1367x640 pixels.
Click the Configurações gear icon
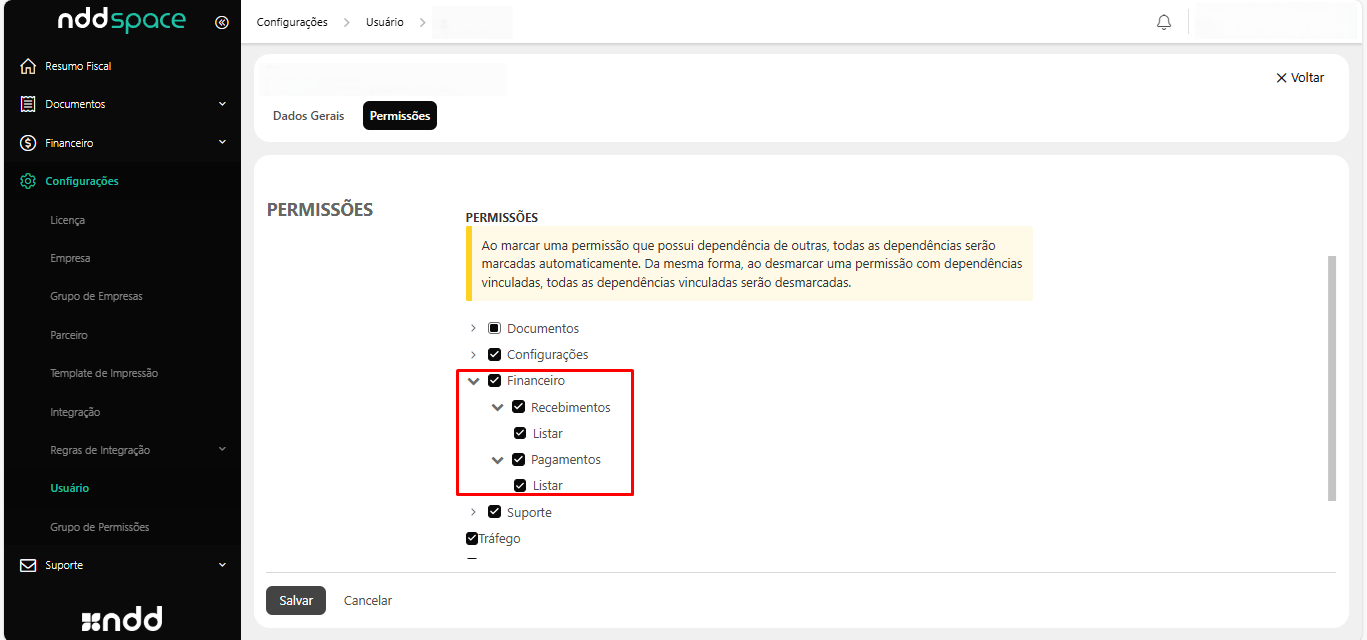[28, 181]
